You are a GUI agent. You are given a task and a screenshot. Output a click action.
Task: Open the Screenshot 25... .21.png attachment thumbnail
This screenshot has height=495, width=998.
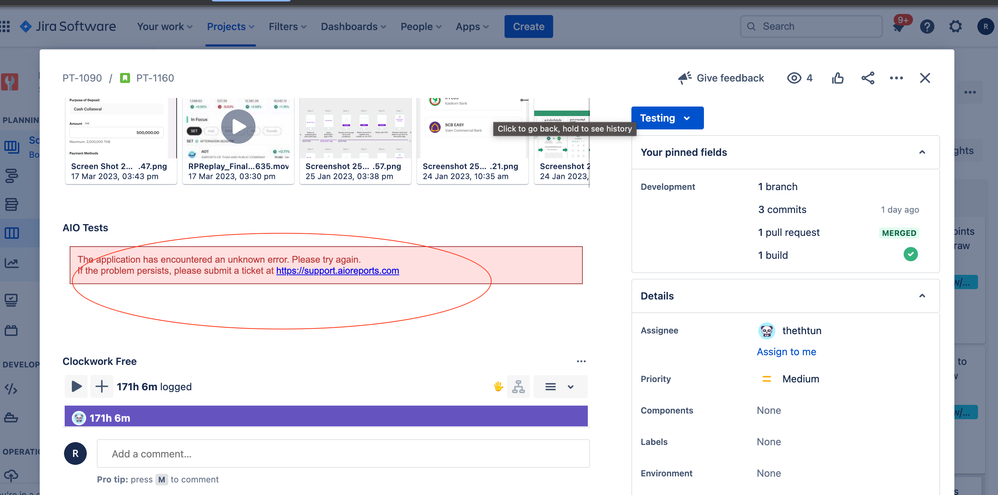[472, 141]
